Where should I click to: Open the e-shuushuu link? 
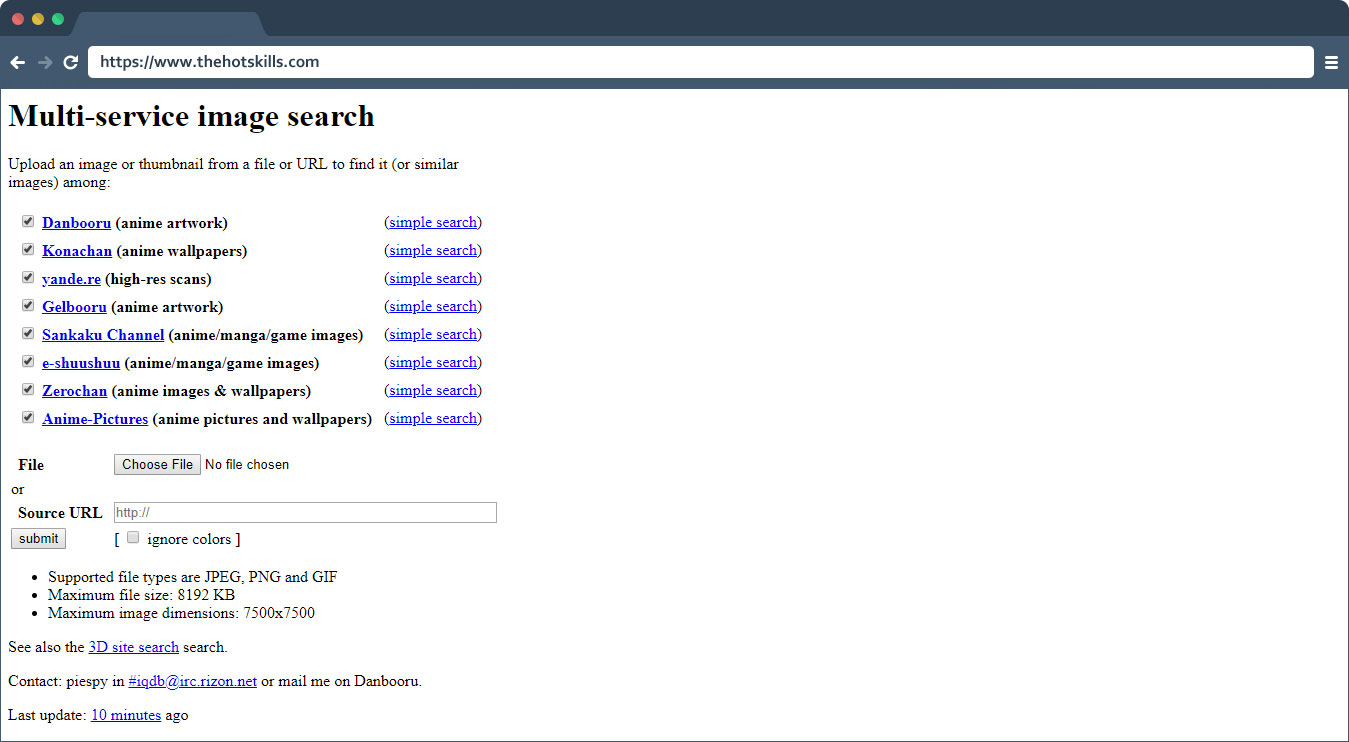coord(81,363)
